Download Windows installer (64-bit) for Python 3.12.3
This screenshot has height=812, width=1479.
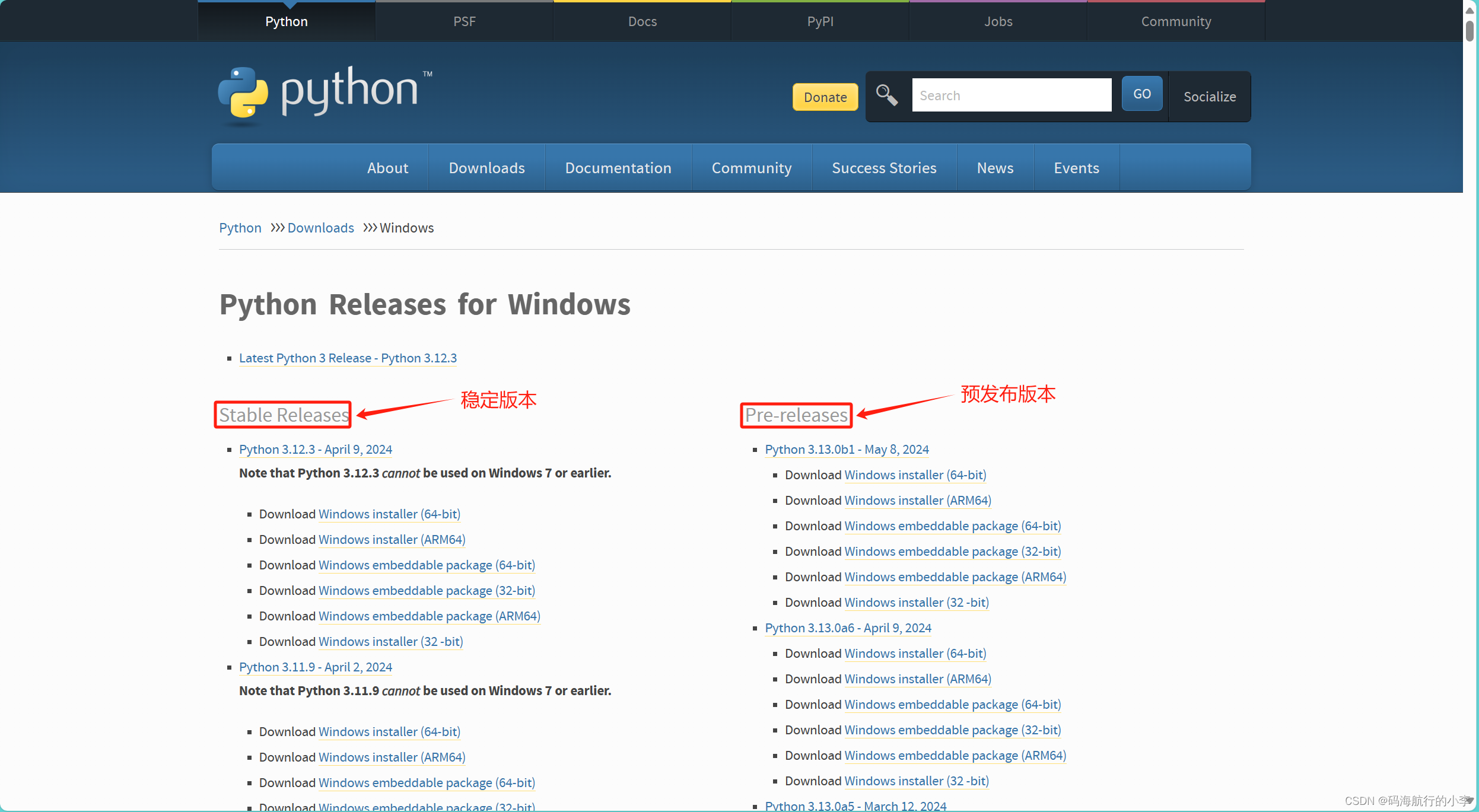pos(389,514)
